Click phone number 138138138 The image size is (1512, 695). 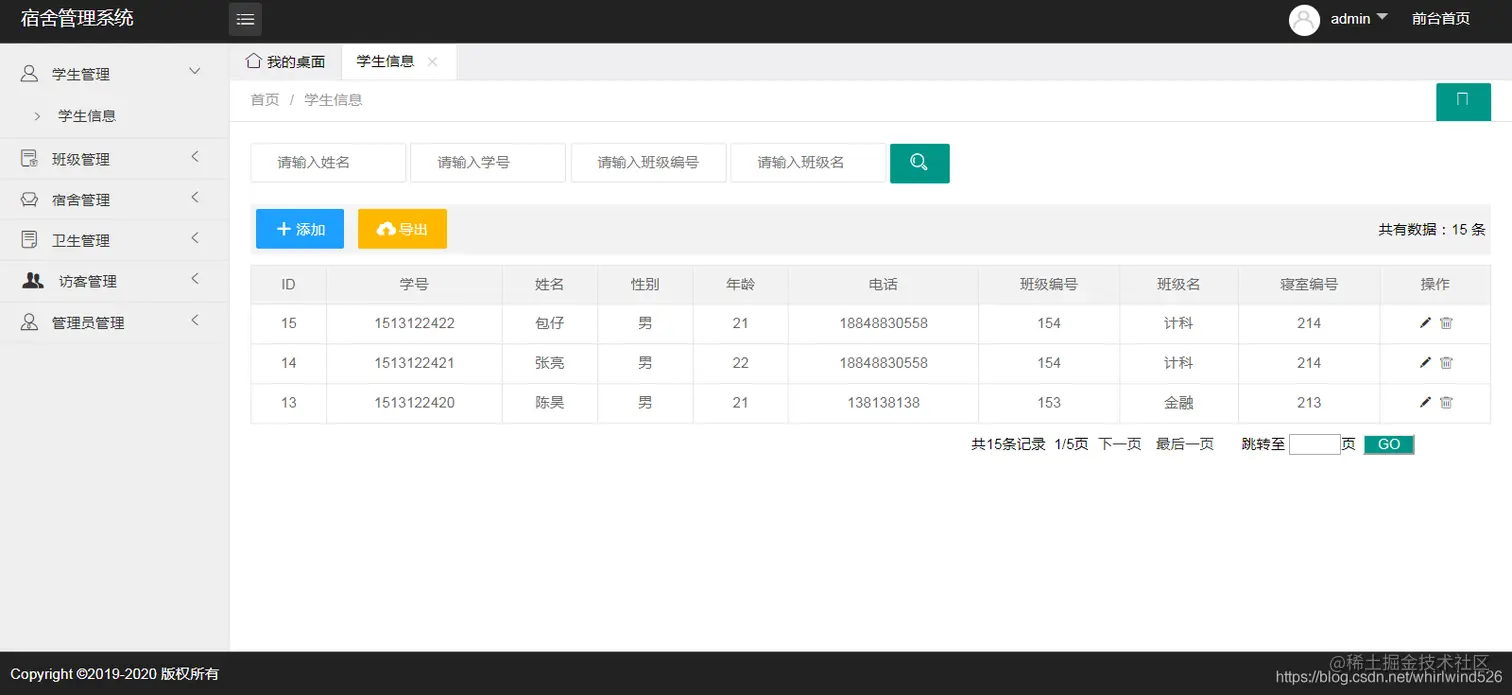[883, 402]
